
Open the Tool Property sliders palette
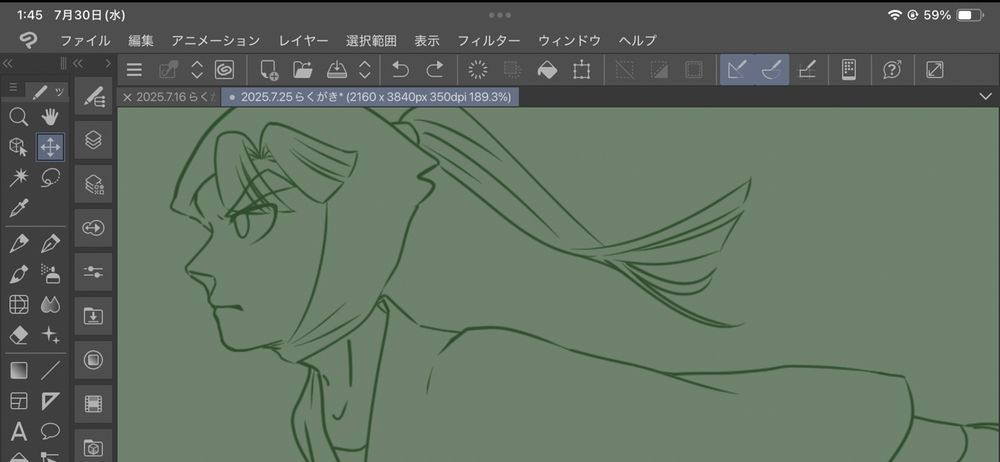coord(94,272)
